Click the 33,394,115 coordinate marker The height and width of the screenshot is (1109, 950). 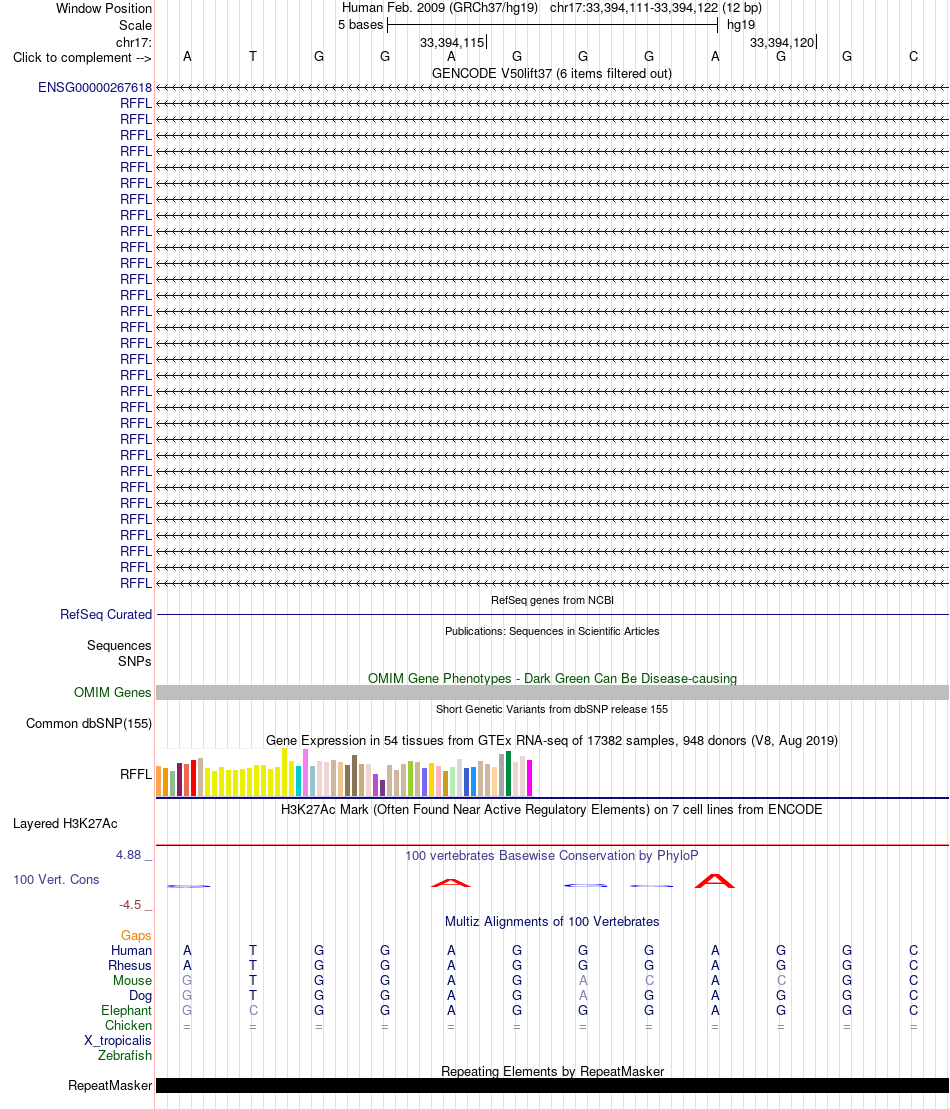pyautogui.click(x=453, y=42)
